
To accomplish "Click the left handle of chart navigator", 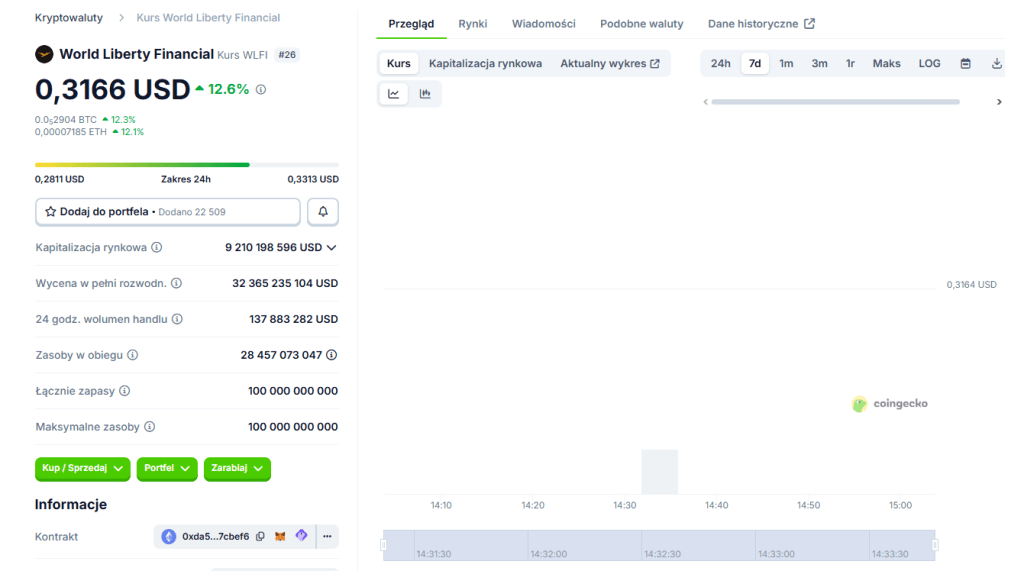I will [x=384, y=545].
